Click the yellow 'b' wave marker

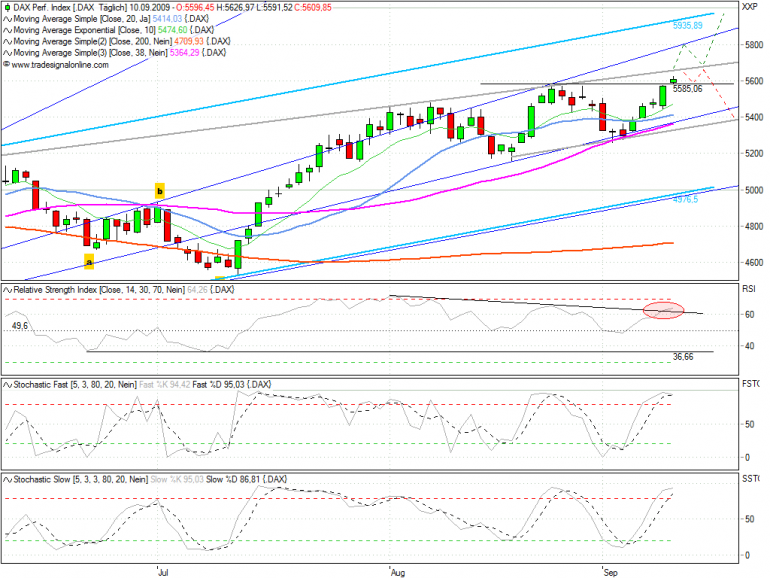point(160,191)
